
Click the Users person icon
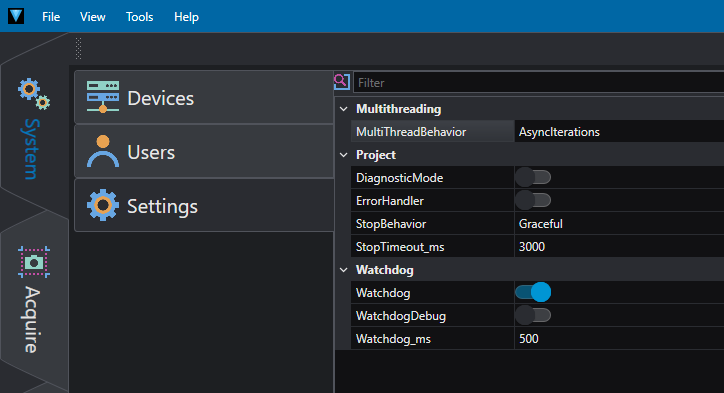click(x=103, y=151)
